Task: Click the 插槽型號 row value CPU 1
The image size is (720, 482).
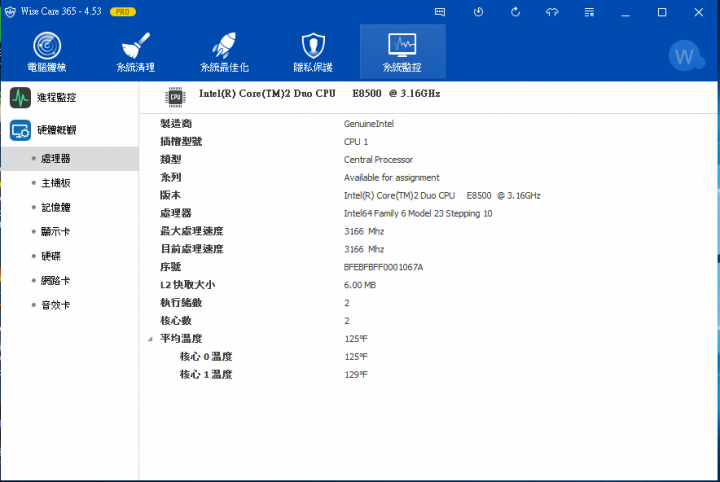Action: [356, 142]
